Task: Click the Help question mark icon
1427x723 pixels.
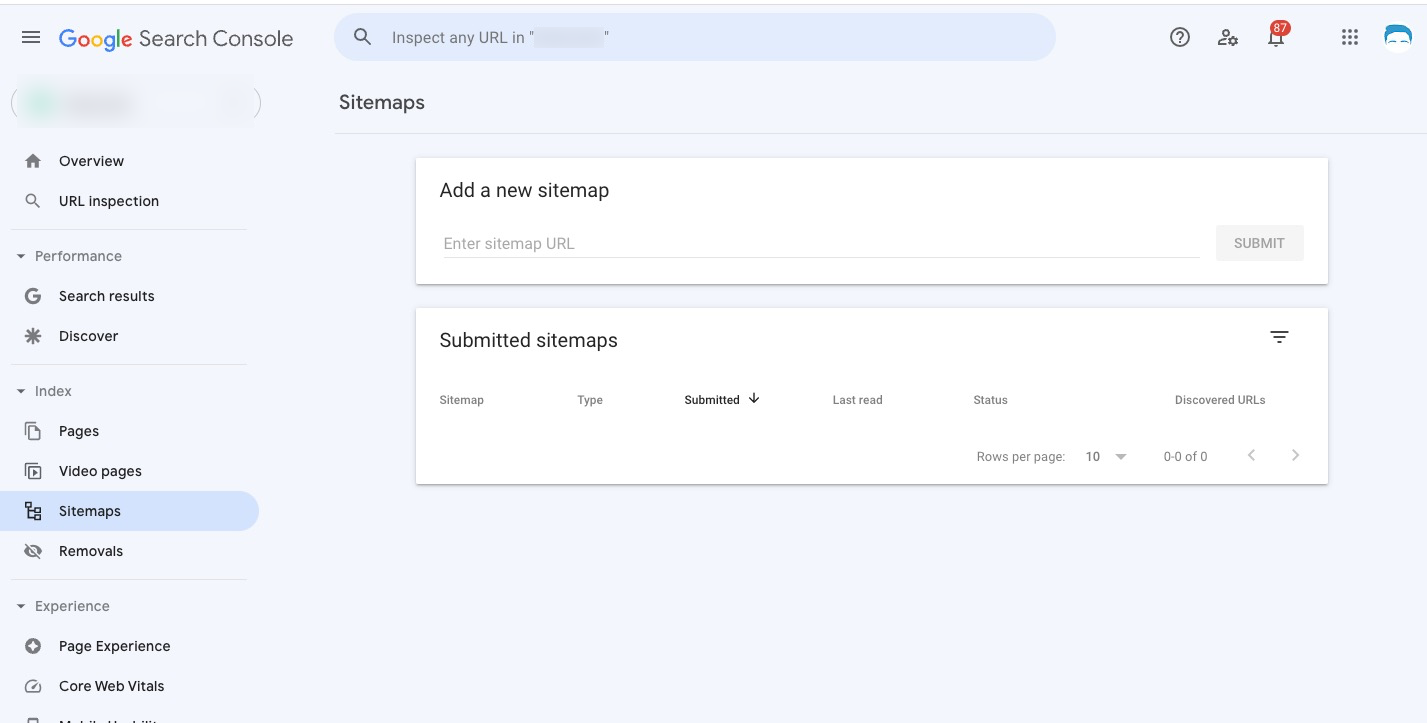Action: [1180, 37]
